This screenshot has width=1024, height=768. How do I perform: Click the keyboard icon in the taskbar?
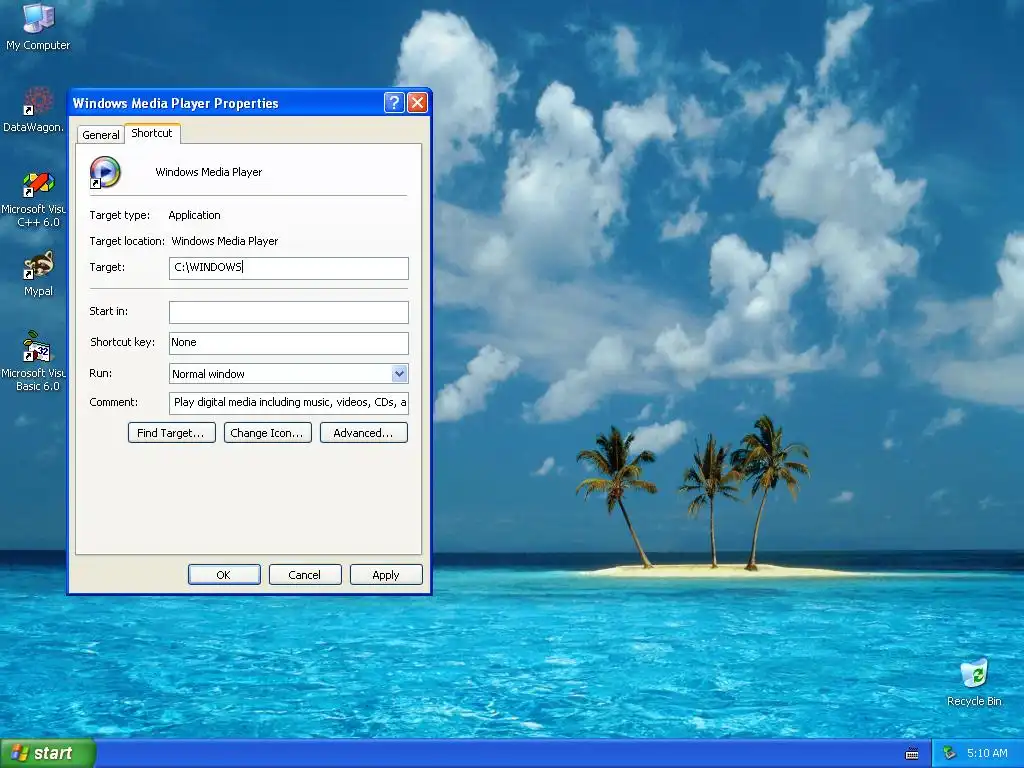(912, 754)
